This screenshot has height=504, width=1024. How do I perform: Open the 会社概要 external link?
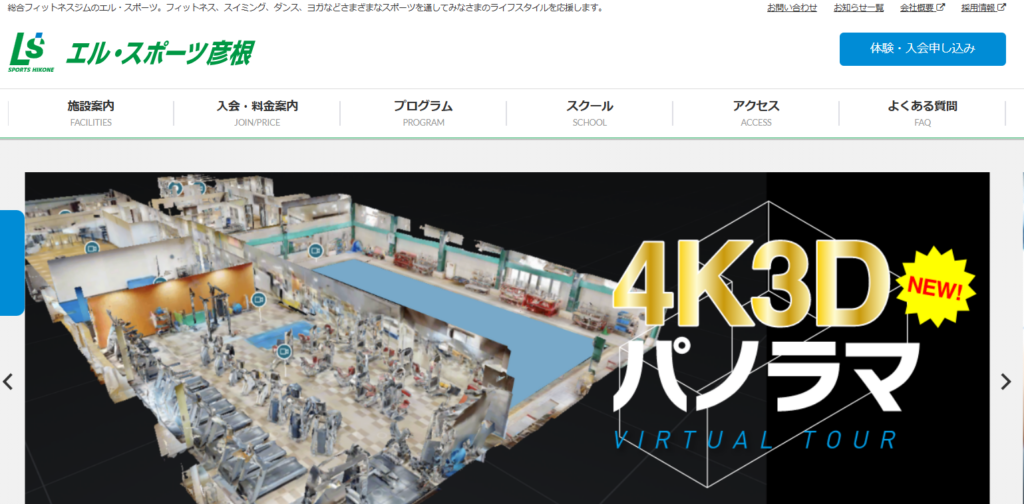[922, 8]
